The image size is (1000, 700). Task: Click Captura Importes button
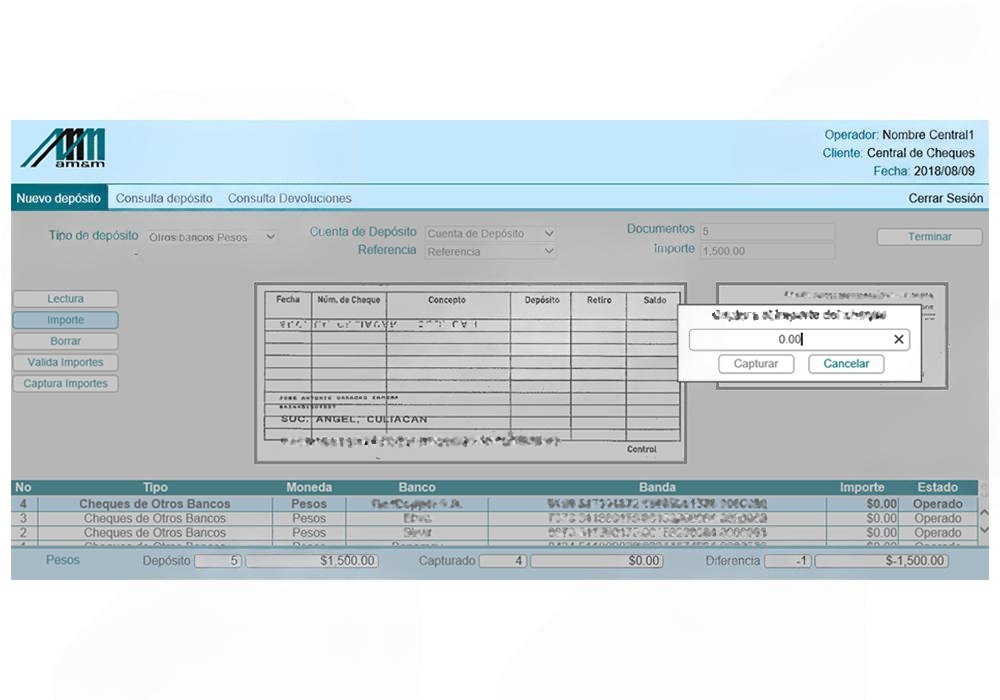[65, 383]
